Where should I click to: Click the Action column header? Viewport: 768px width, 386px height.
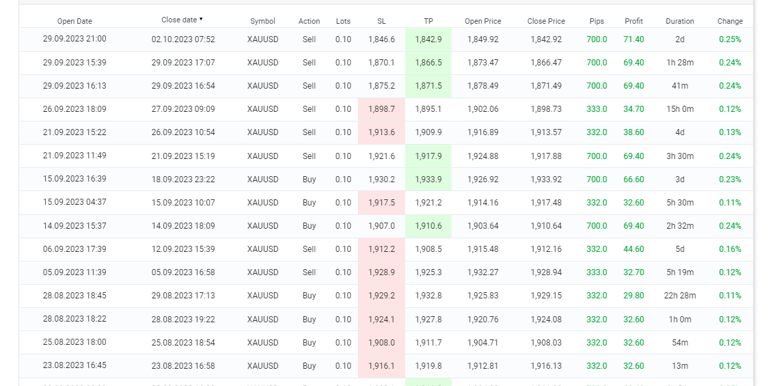point(309,21)
